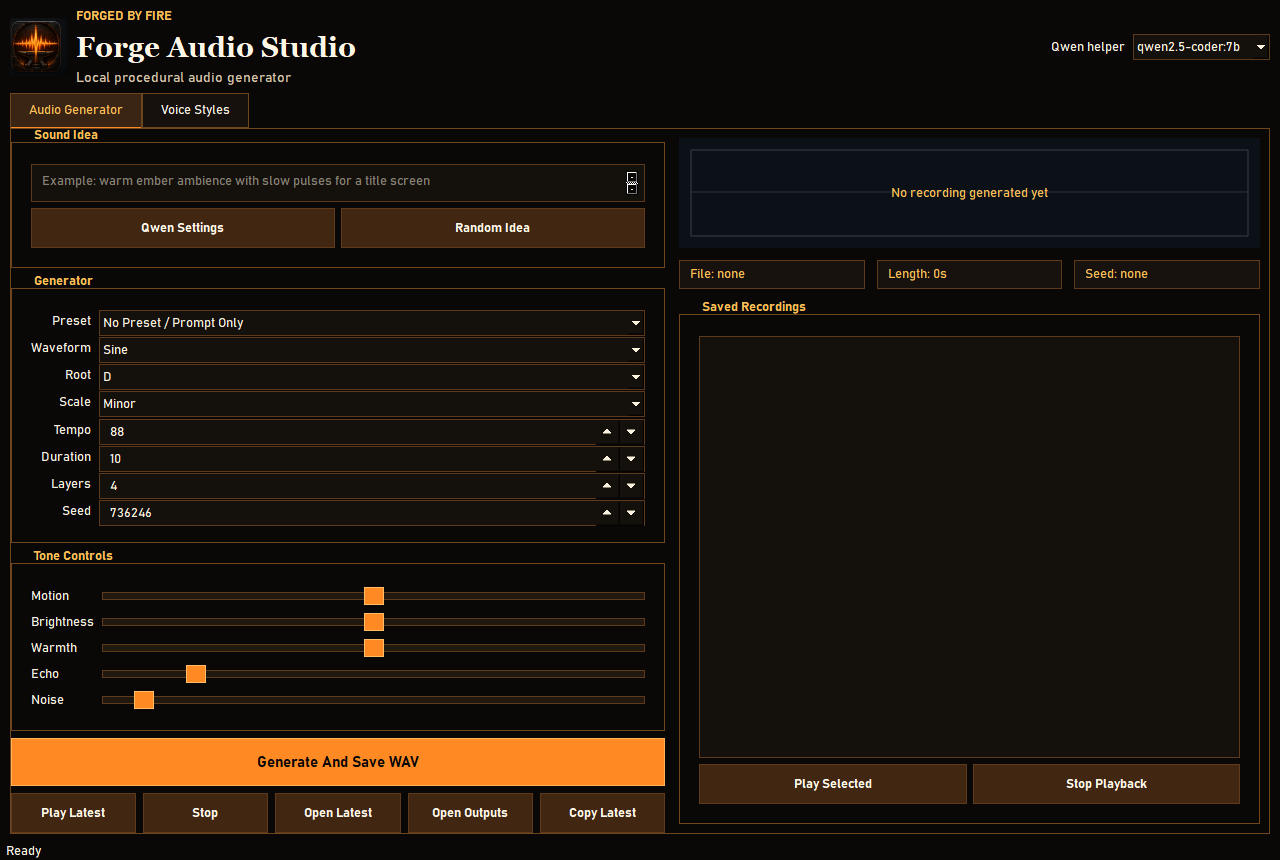Click the 'File: none' info box
The height and width of the screenshot is (860, 1280).
tap(772, 274)
